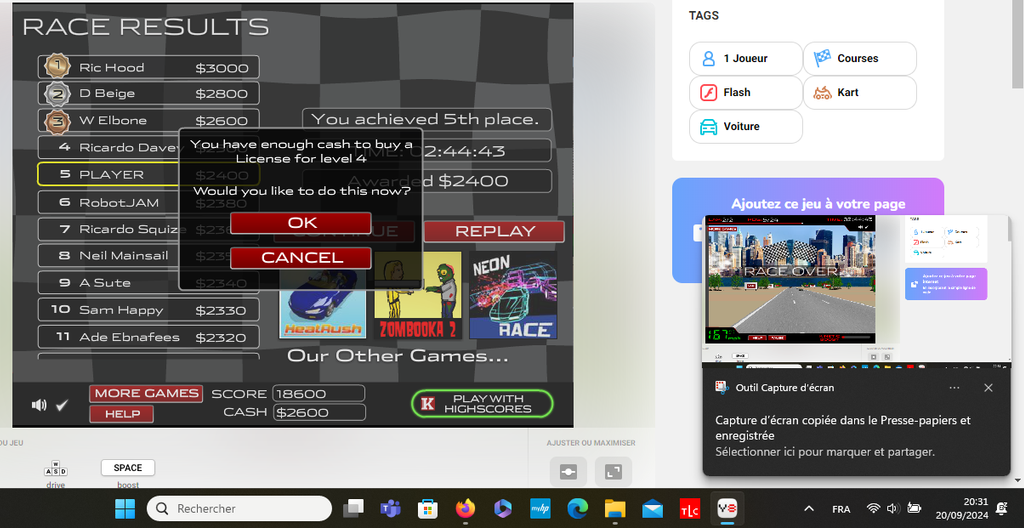Open the TLC app from taskbar

click(x=690, y=508)
